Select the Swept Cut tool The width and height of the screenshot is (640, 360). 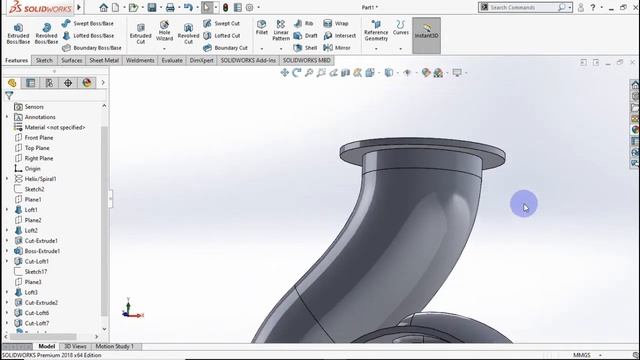coord(222,23)
